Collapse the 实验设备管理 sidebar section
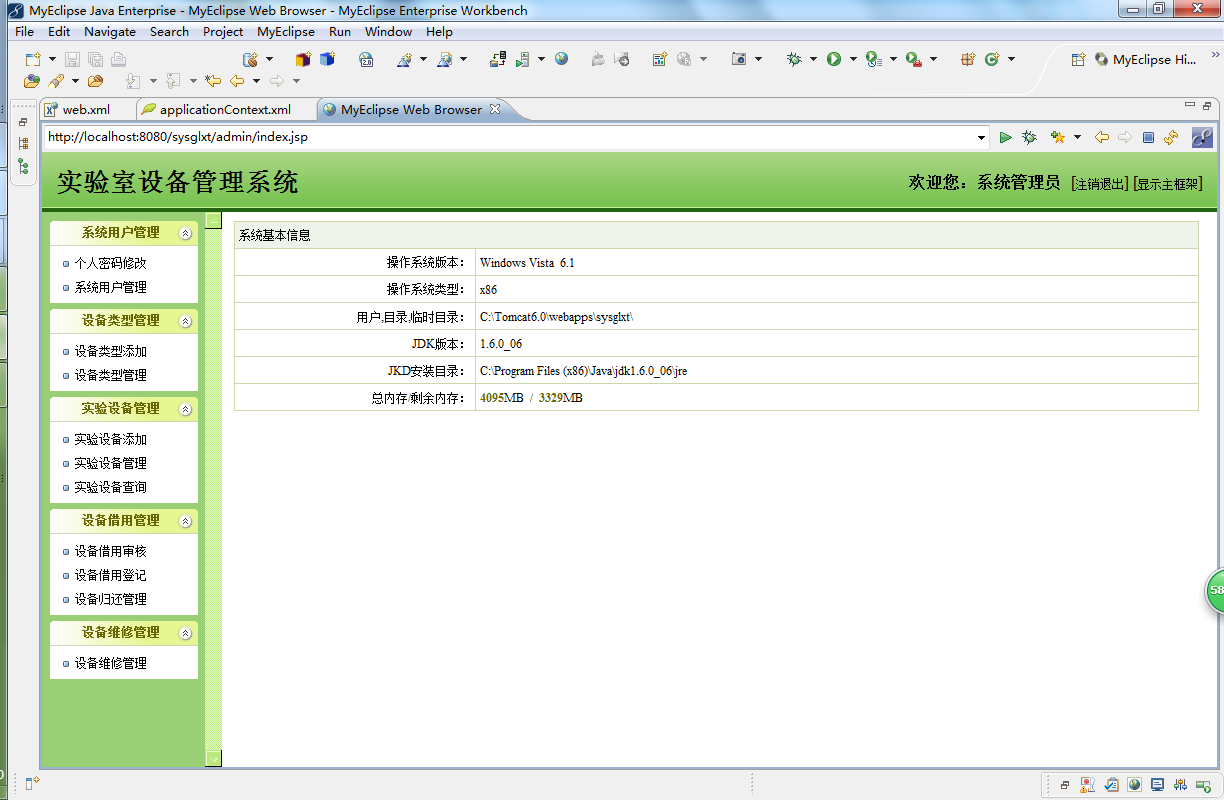 point(185,409)
